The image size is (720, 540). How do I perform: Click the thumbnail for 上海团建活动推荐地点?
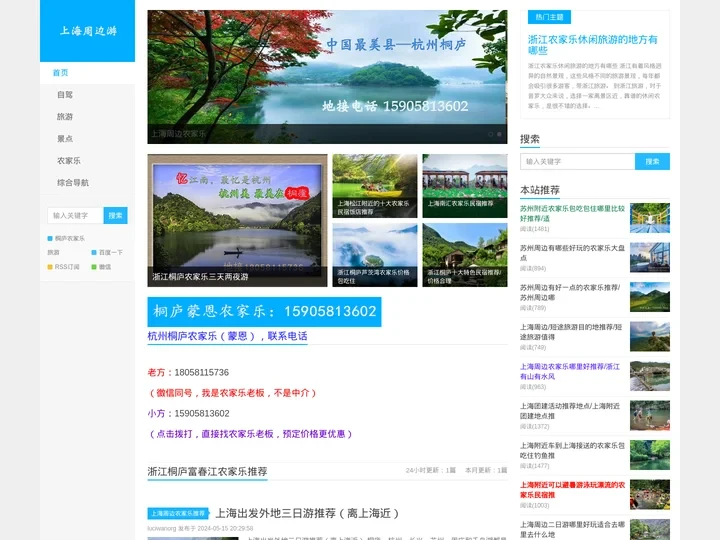[650, 415]
